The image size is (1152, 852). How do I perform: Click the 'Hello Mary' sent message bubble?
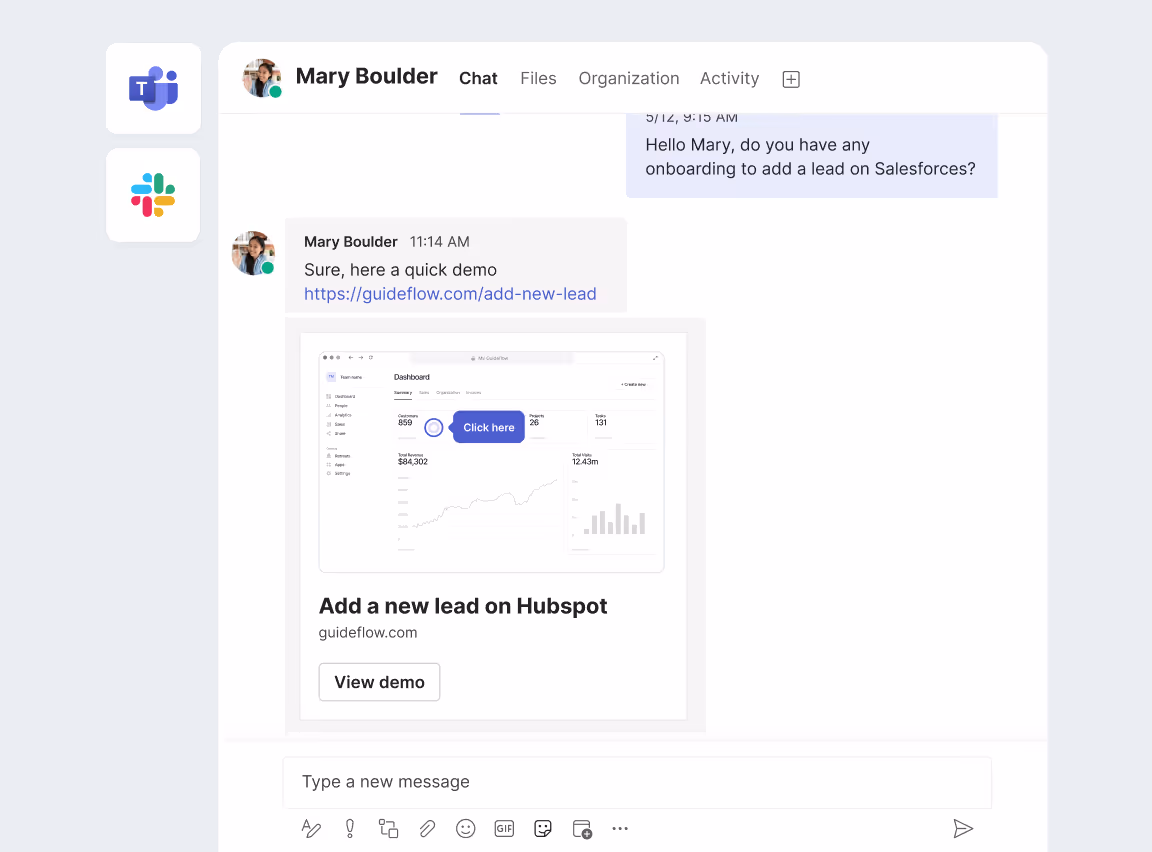(x=812, y=156)
